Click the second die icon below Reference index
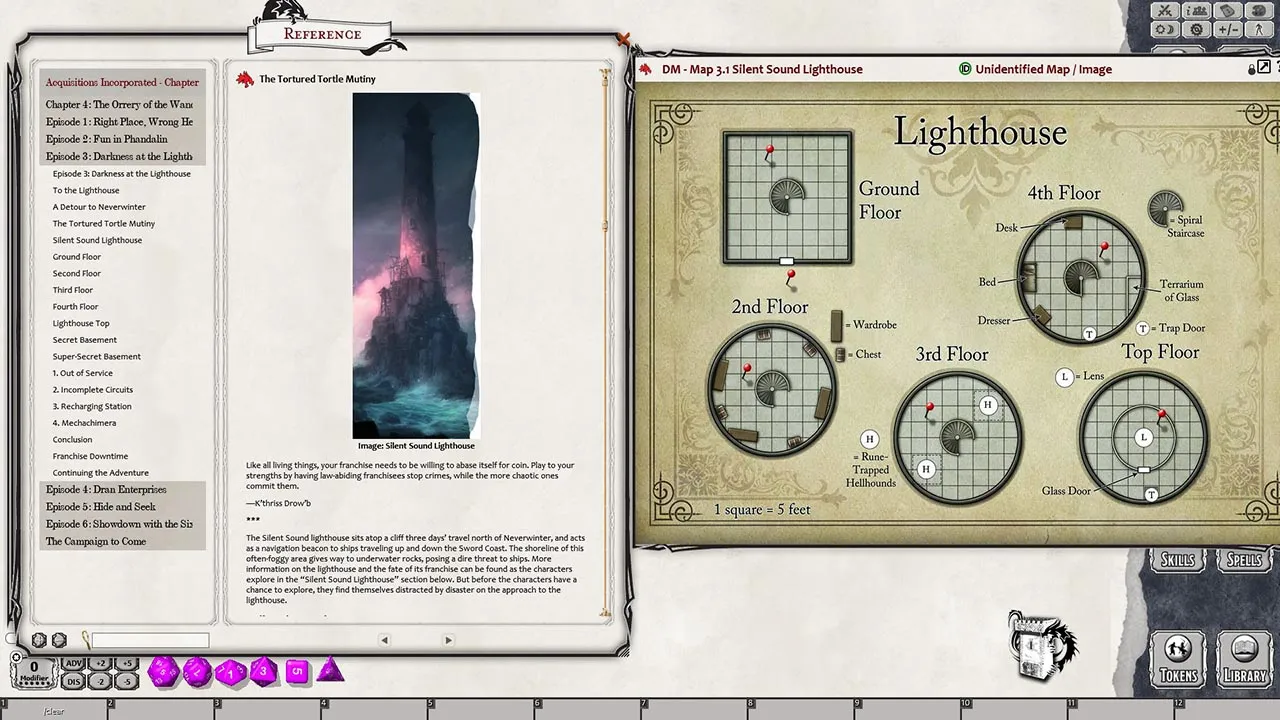The width and height of the screenshot is (1280, 720). 59,640
